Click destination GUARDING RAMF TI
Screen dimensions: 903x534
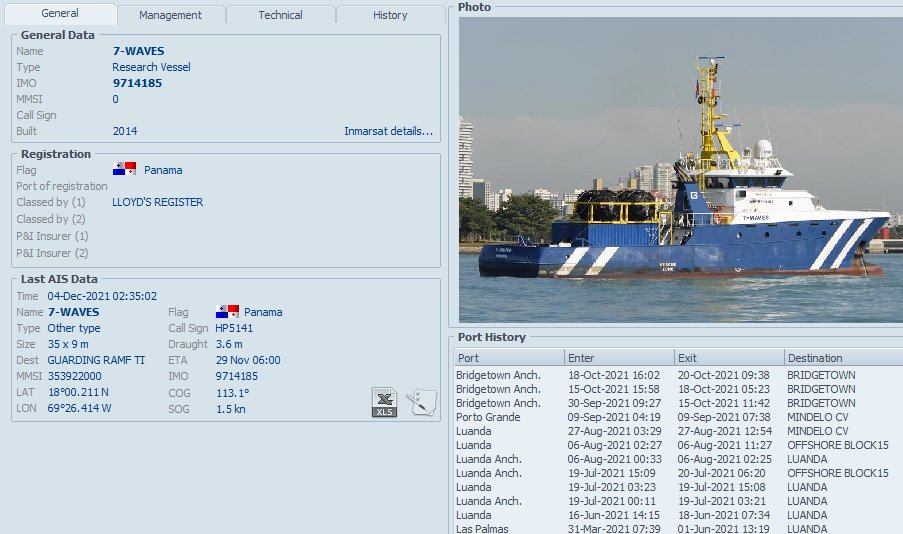click(x=96, y=360)
